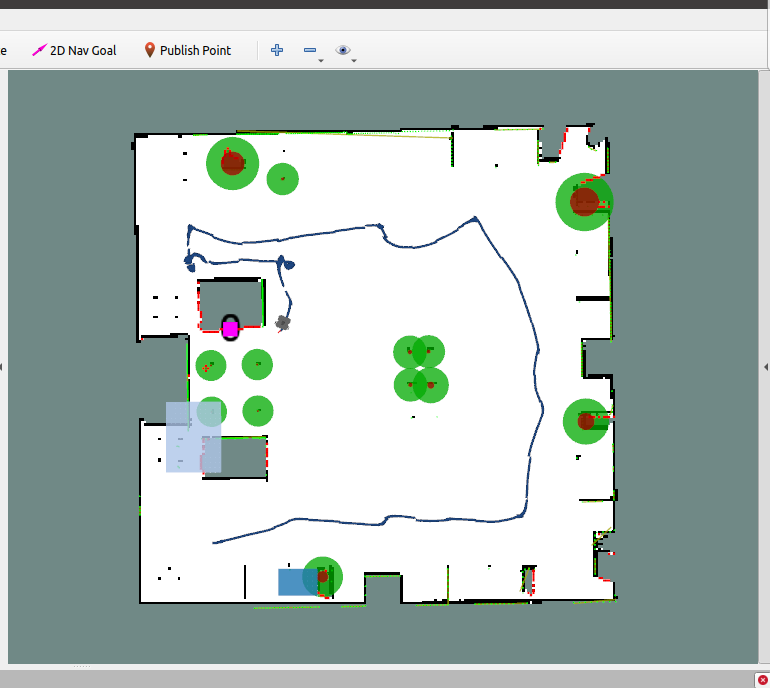Click the large green circle at top-left
The height and width of the screenshot is (688, 770).
232,164
